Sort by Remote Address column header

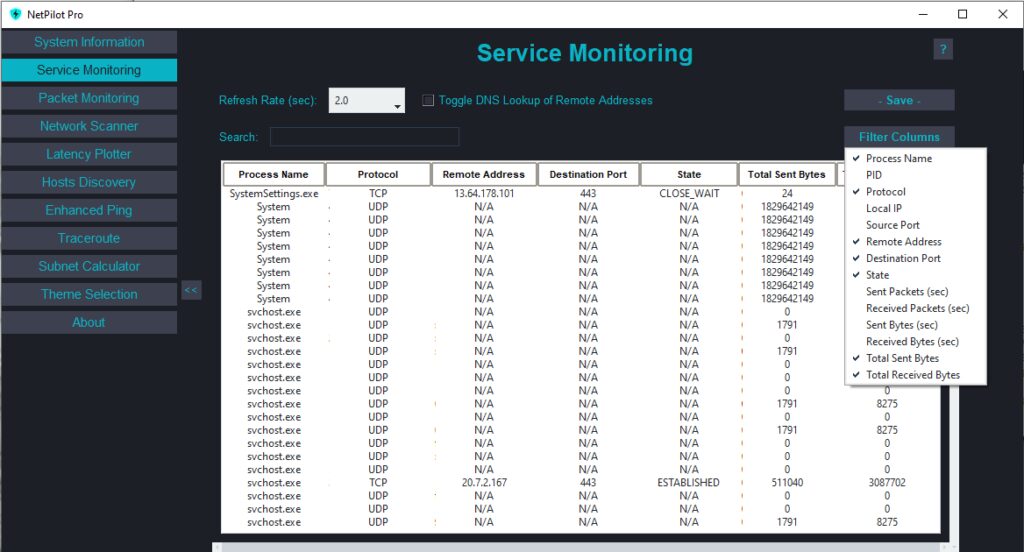(483, 174)
